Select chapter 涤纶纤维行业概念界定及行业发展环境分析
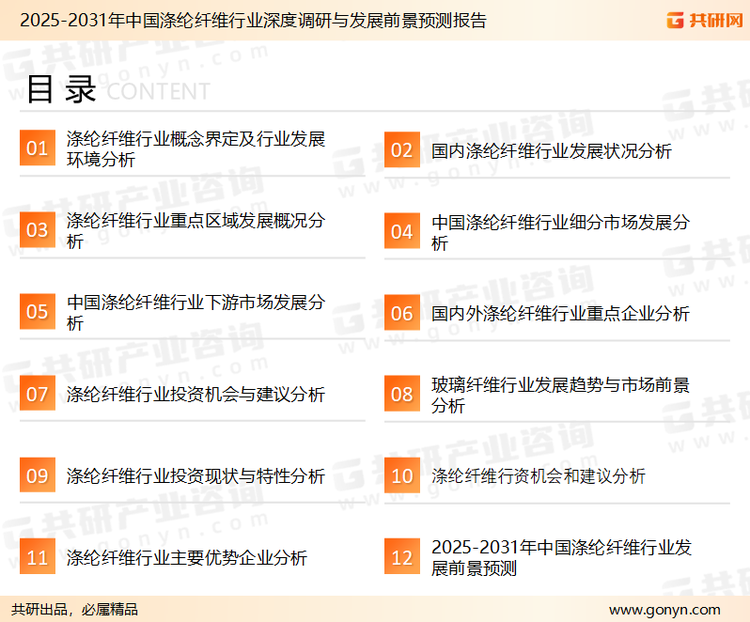The height and width of the screenshot is (622, 750). click(x=196, y=149)
